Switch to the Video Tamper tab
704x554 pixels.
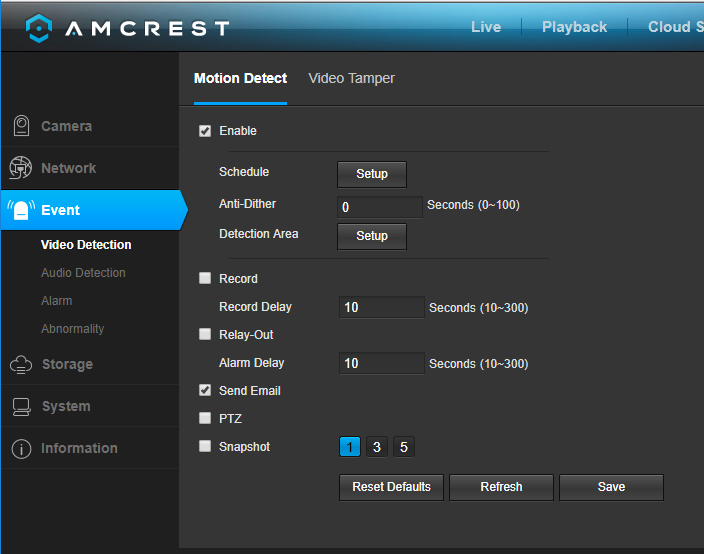pos(352,78)
